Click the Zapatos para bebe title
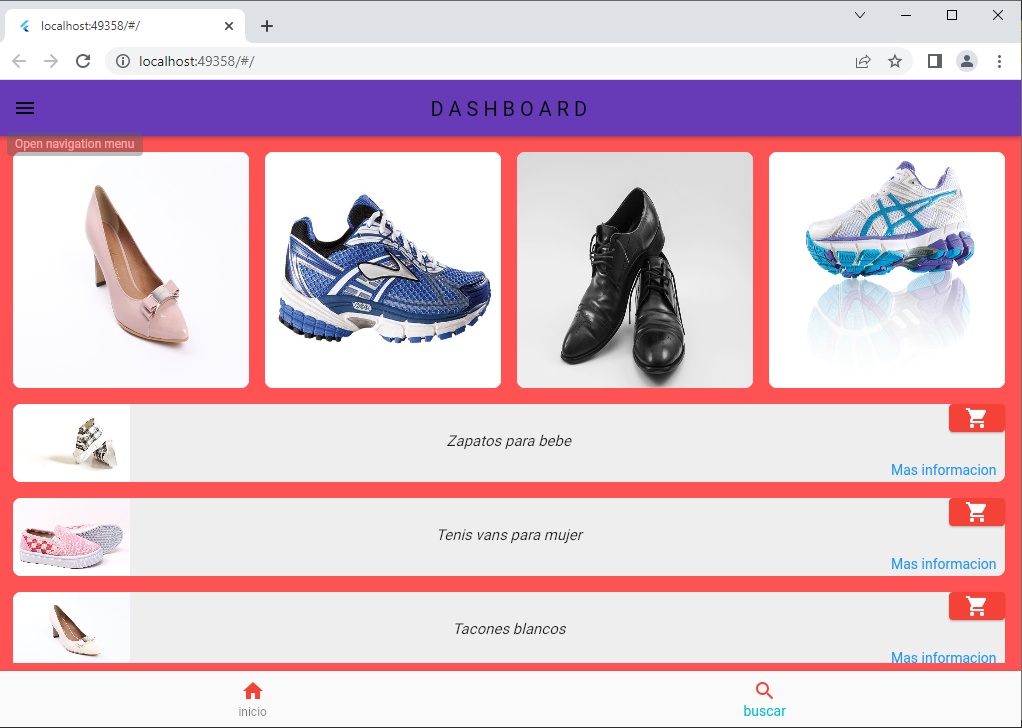Screen dimensions: 1022x728 (509, 441)
